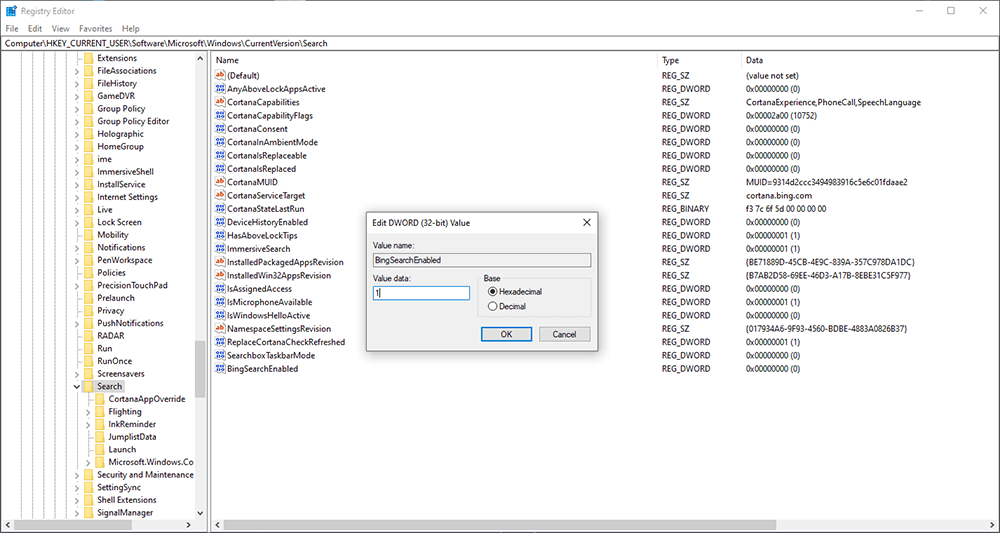Click the values pane horizontal scrollbar thumb
This screenshot has width=1000, height=533.
pyautogui.click(x=499, y=525)
